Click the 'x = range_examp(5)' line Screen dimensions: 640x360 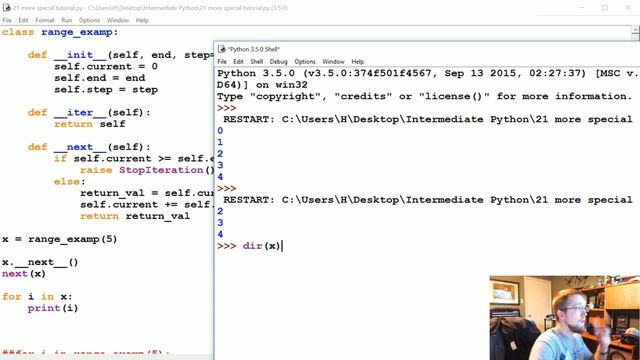60,239
